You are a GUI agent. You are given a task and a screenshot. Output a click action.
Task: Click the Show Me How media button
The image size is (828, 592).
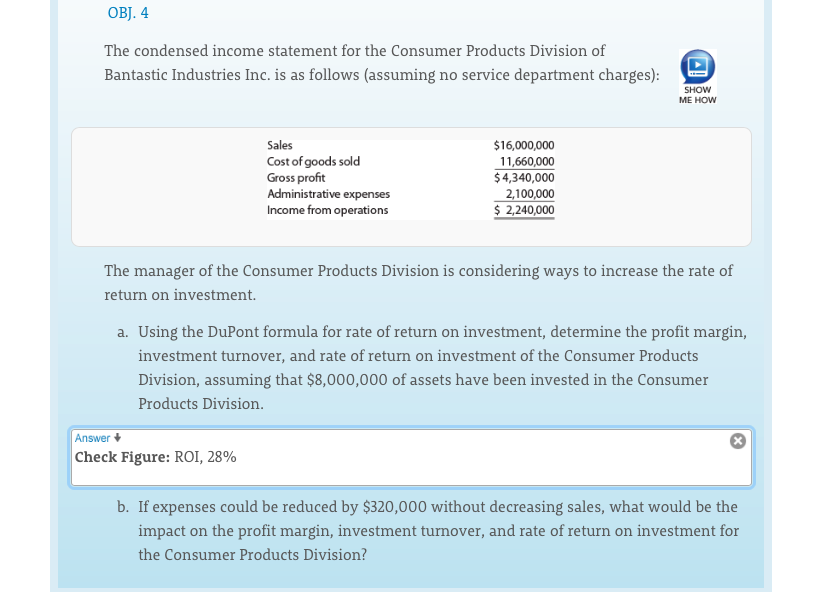coord(696,75)
